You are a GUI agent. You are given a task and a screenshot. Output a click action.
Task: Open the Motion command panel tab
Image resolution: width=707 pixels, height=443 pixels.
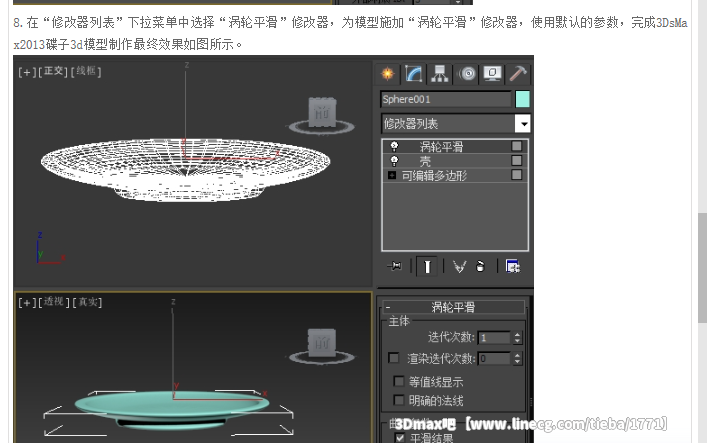point(466,74)
